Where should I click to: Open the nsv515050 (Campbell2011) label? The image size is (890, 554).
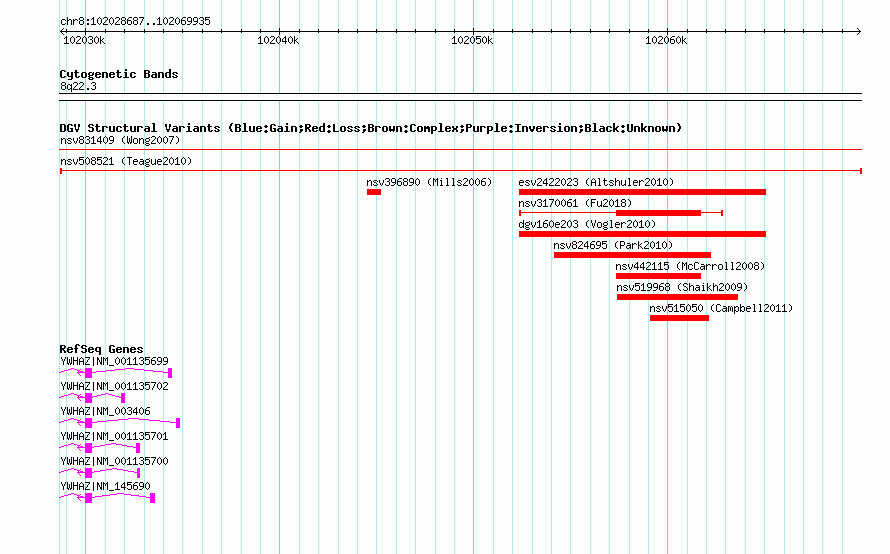(721, 308)
